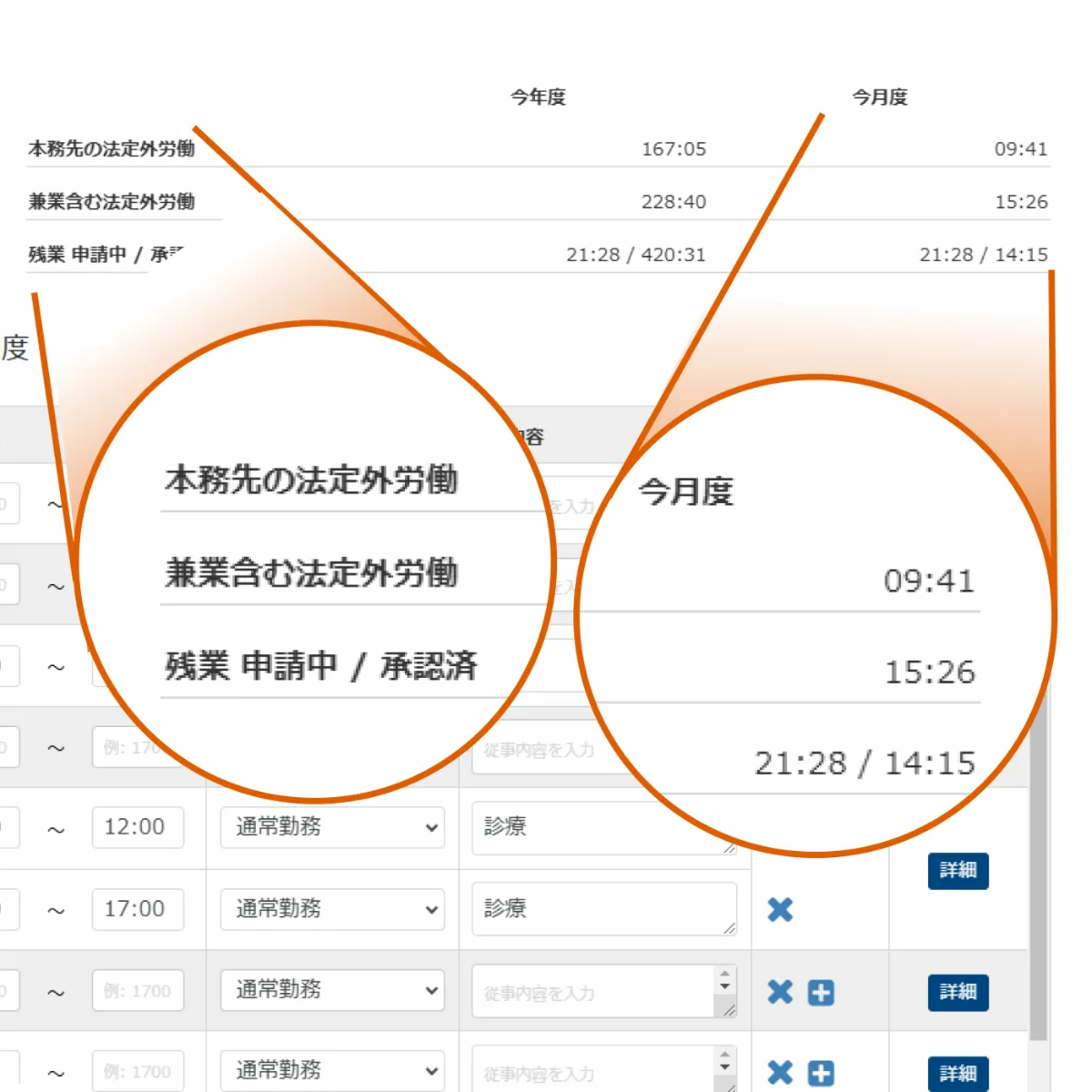1092x1092 pixels.
Task: Select the 228:40 yearly value
Action: [673, 201]
